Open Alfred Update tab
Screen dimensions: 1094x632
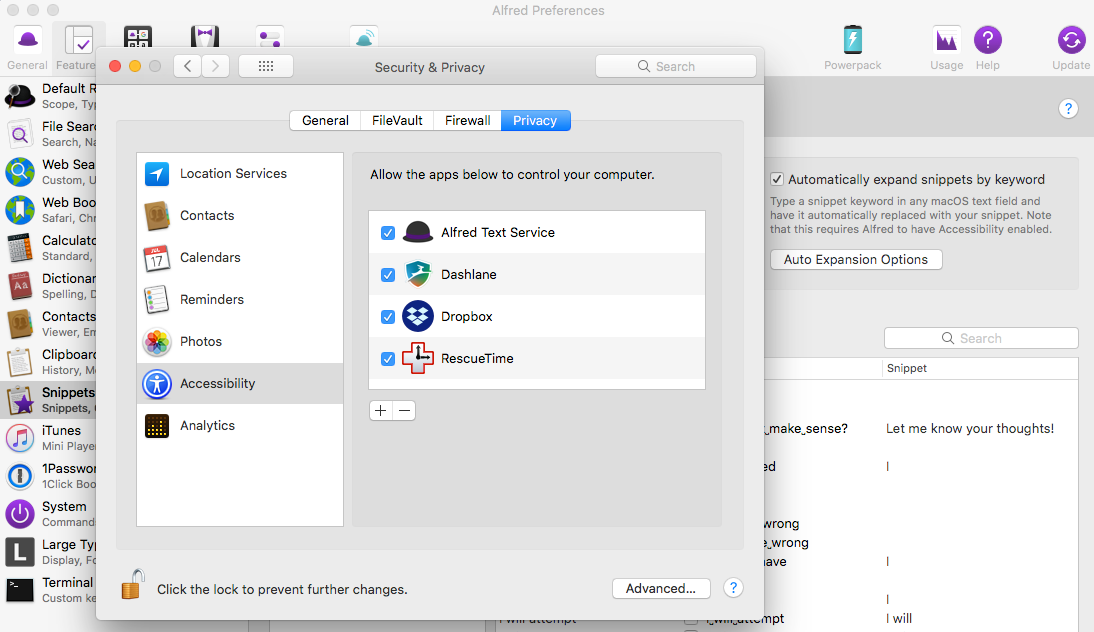click(x=1071, y=48)
